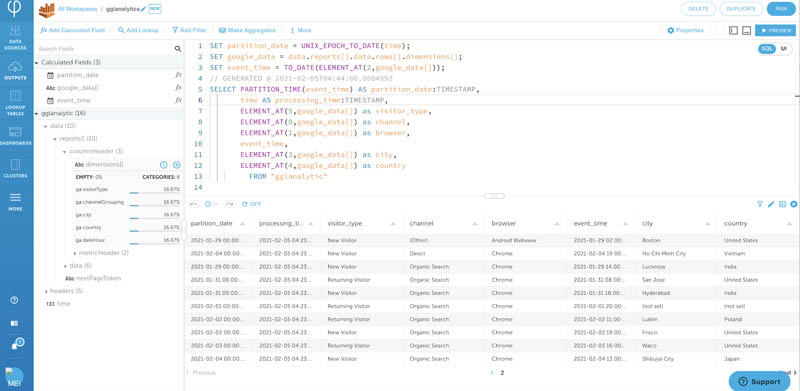800x391 pixels.
Task: Click the PREVIEW button
Action: click(775, 31)
